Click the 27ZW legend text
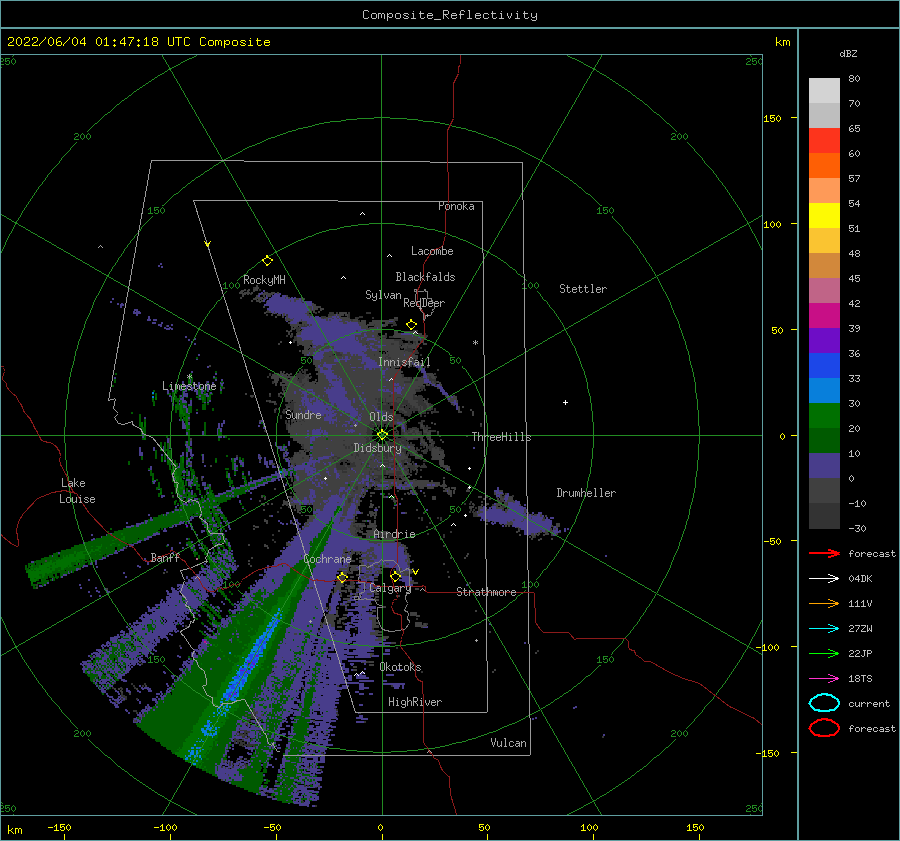Screen dimensions: 900x841 pos(860,629)
